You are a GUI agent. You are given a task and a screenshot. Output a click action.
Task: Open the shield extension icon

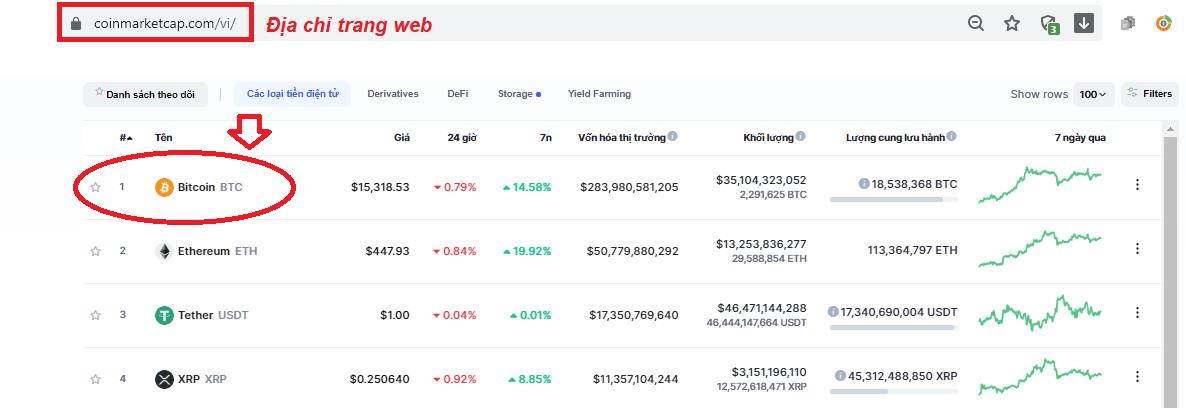pos(1049,24)
